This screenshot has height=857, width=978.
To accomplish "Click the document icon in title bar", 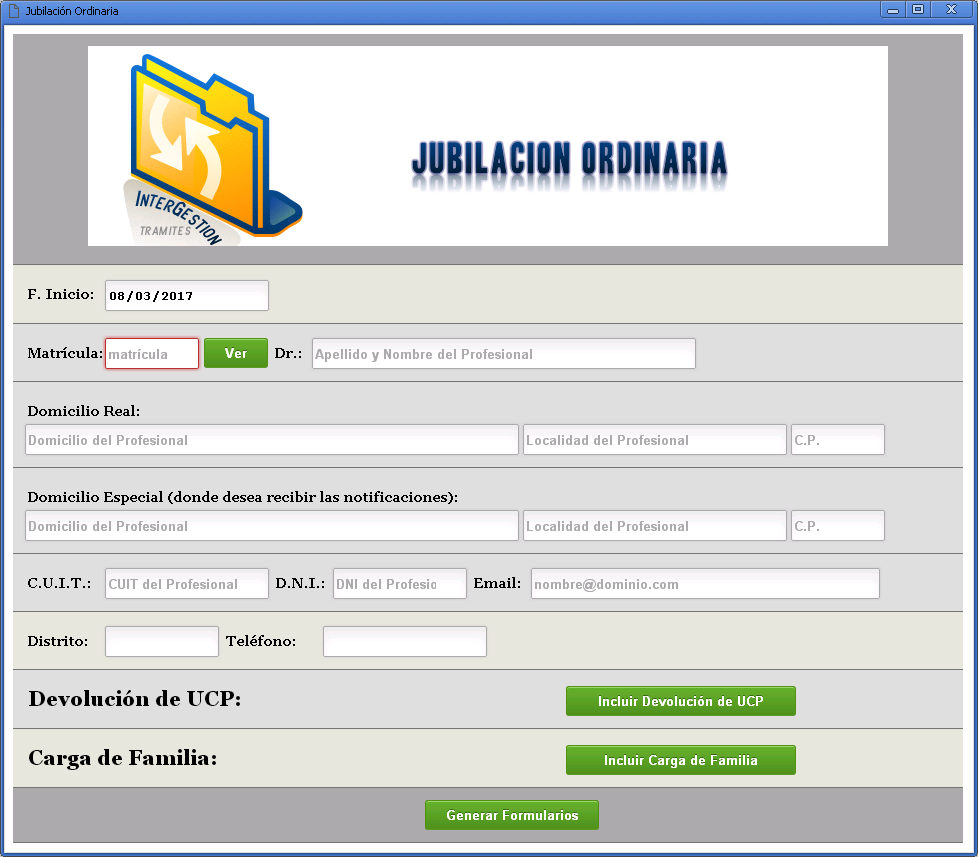I will pos(14,11).
